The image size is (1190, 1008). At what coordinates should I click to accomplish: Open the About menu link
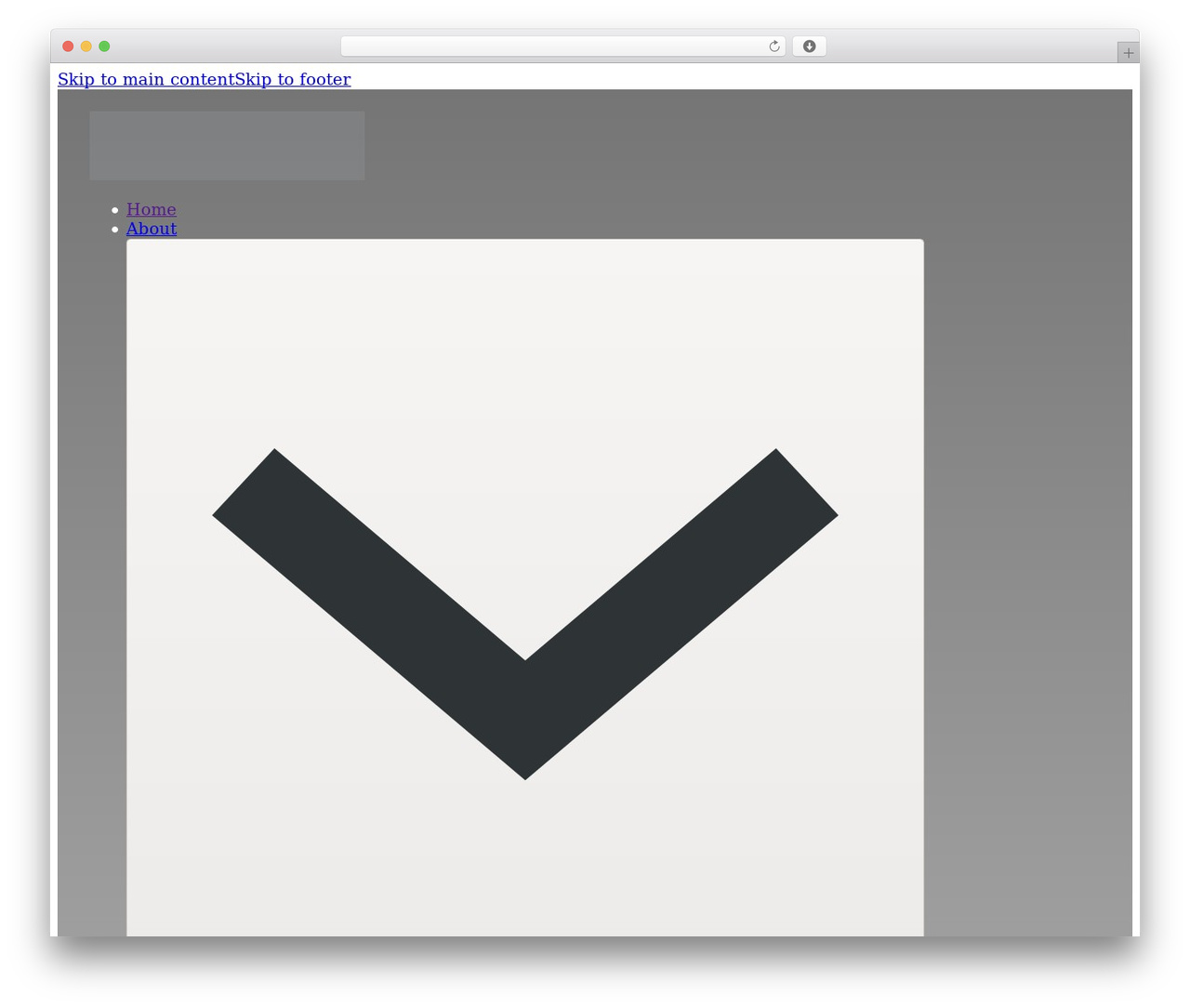[152, 229]
